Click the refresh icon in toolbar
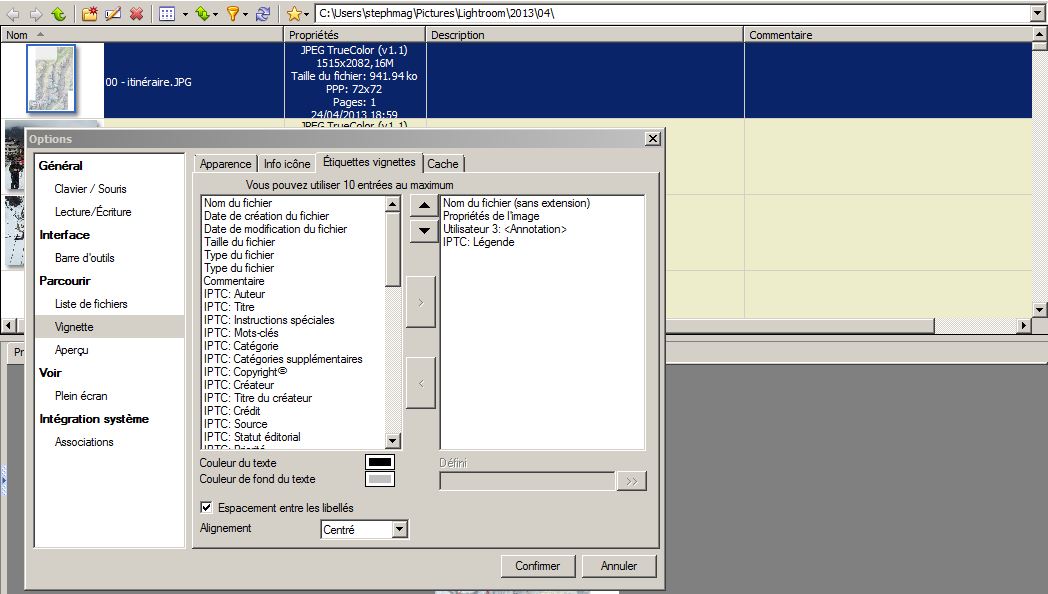 [x=263, y=14]
